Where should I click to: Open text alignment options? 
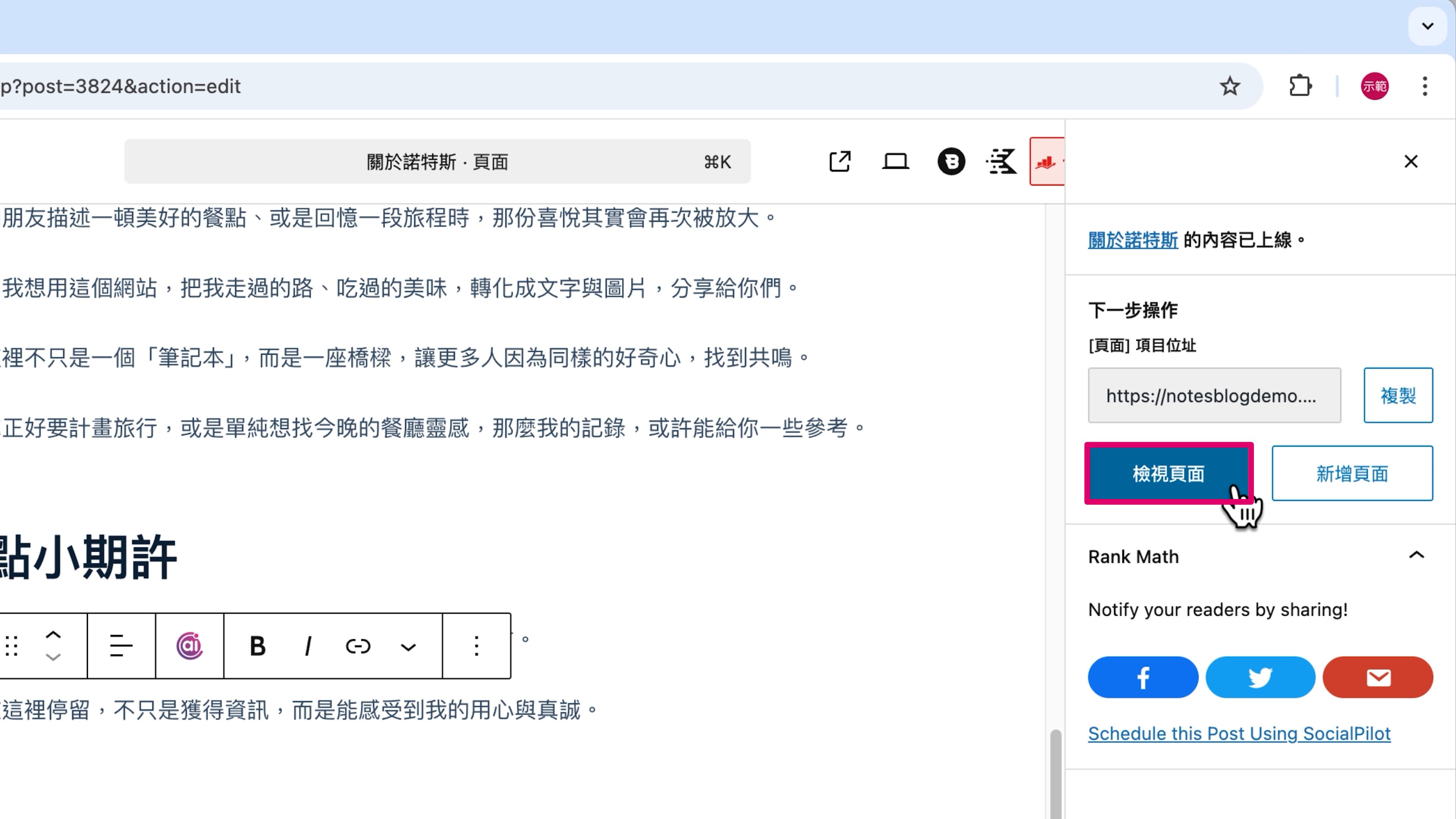121,645
